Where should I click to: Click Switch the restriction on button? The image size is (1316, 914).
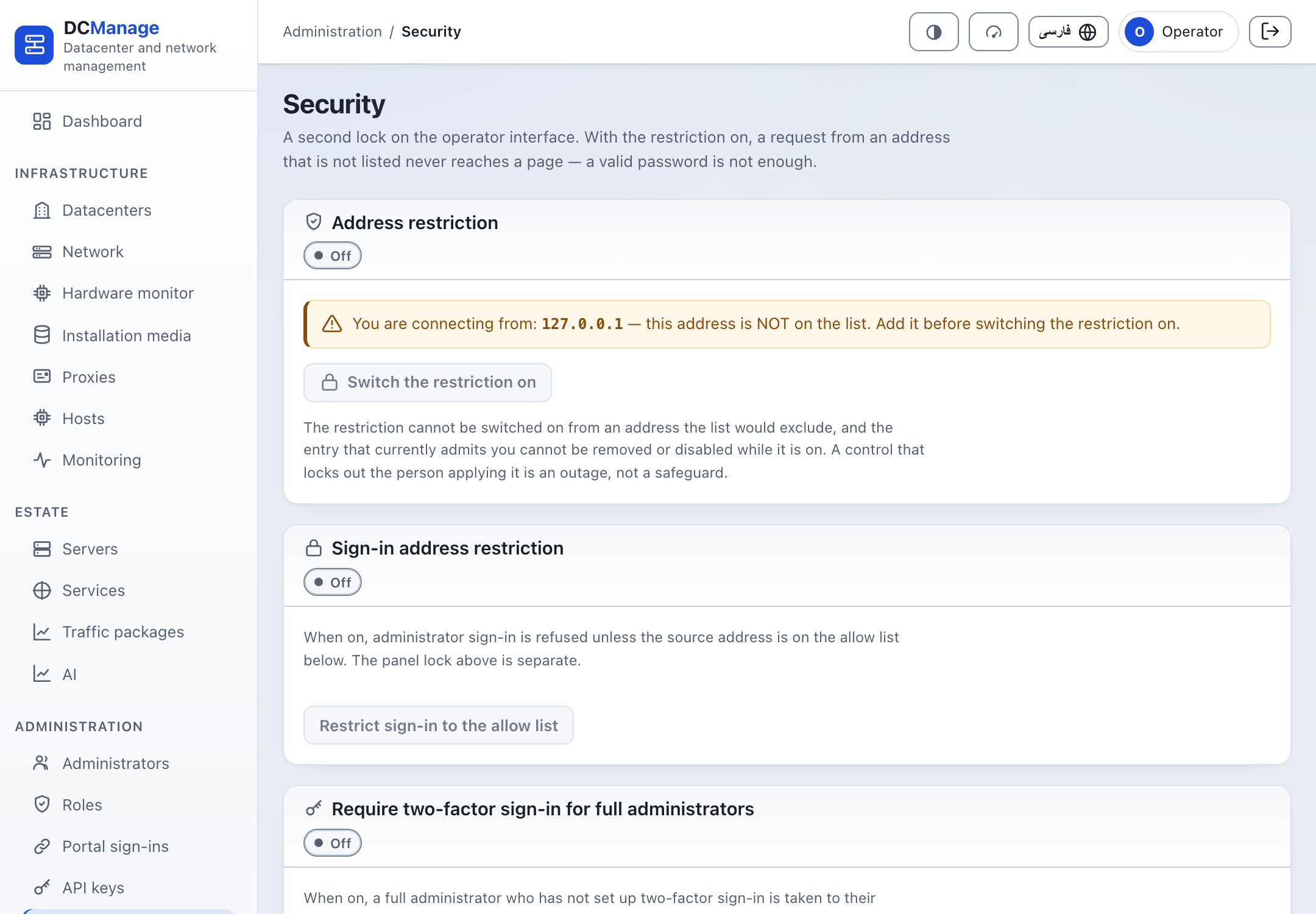[428, 383]
